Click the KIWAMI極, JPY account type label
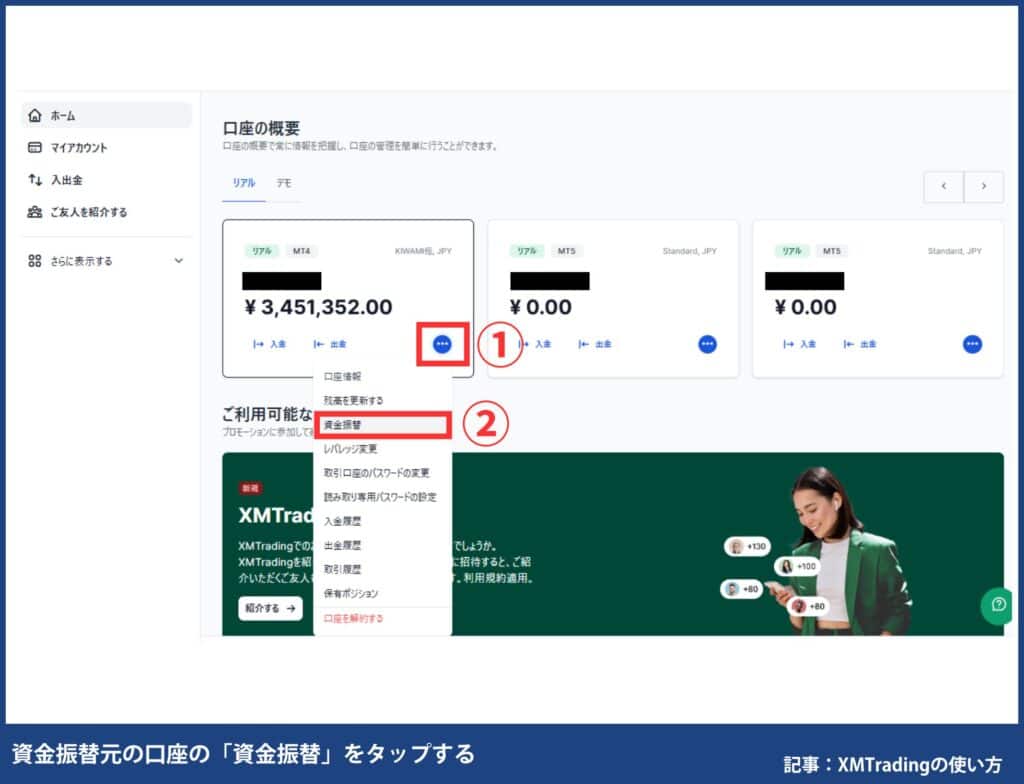The width and height of the screenshot is (1024, 784). 423,251
